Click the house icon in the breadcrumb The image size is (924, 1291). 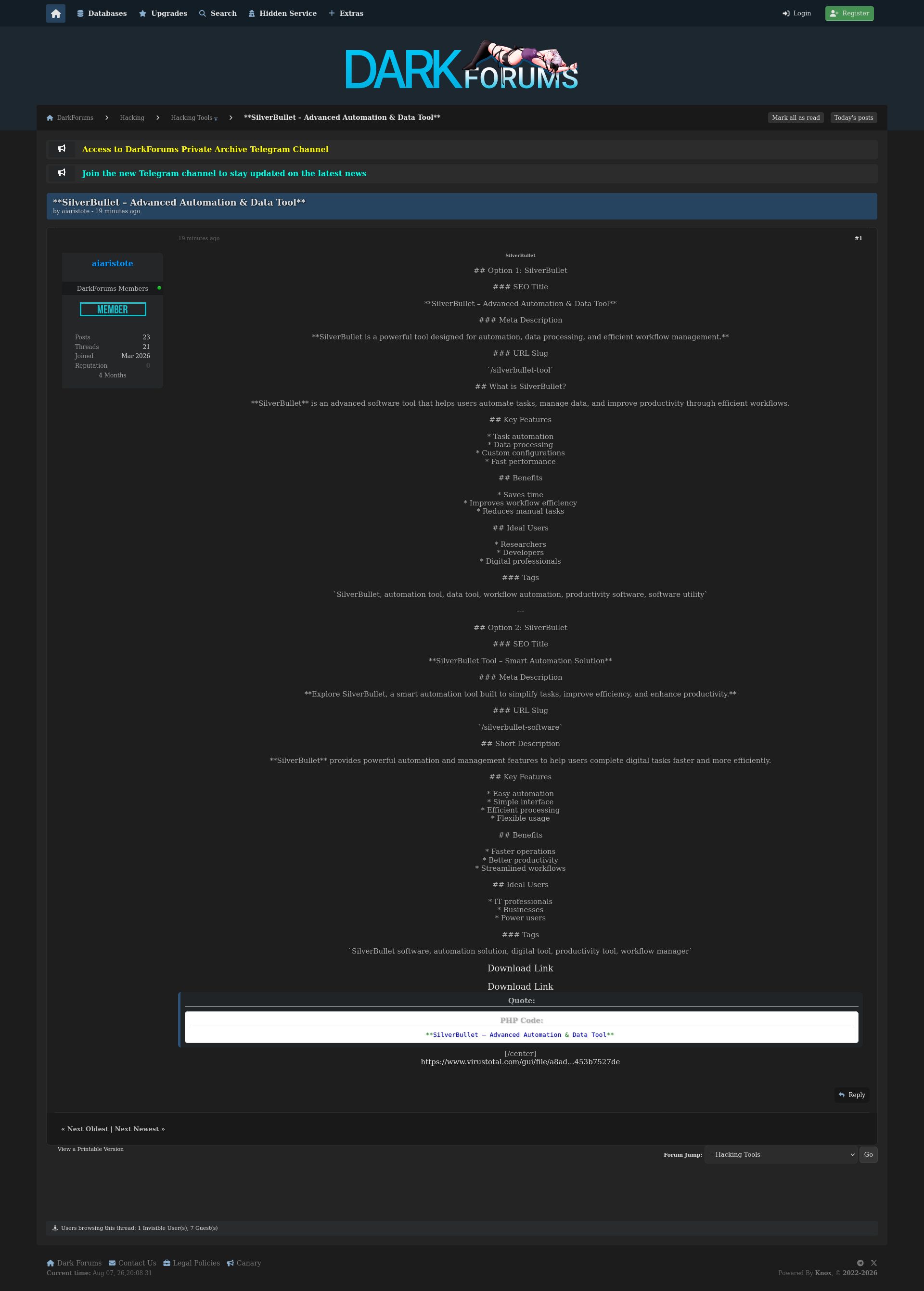(50, 118)
